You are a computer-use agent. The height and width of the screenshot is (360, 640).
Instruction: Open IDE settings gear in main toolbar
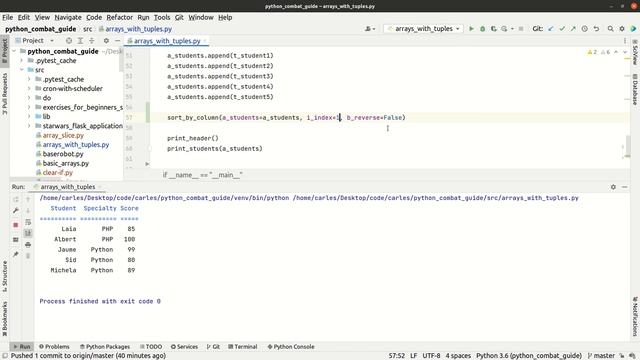click(622, 29)
